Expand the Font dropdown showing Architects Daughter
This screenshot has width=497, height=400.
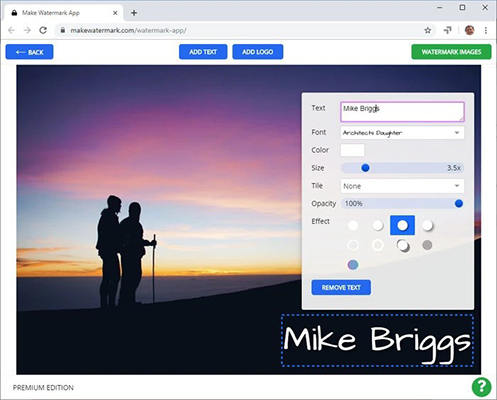[x=402, y=133]
